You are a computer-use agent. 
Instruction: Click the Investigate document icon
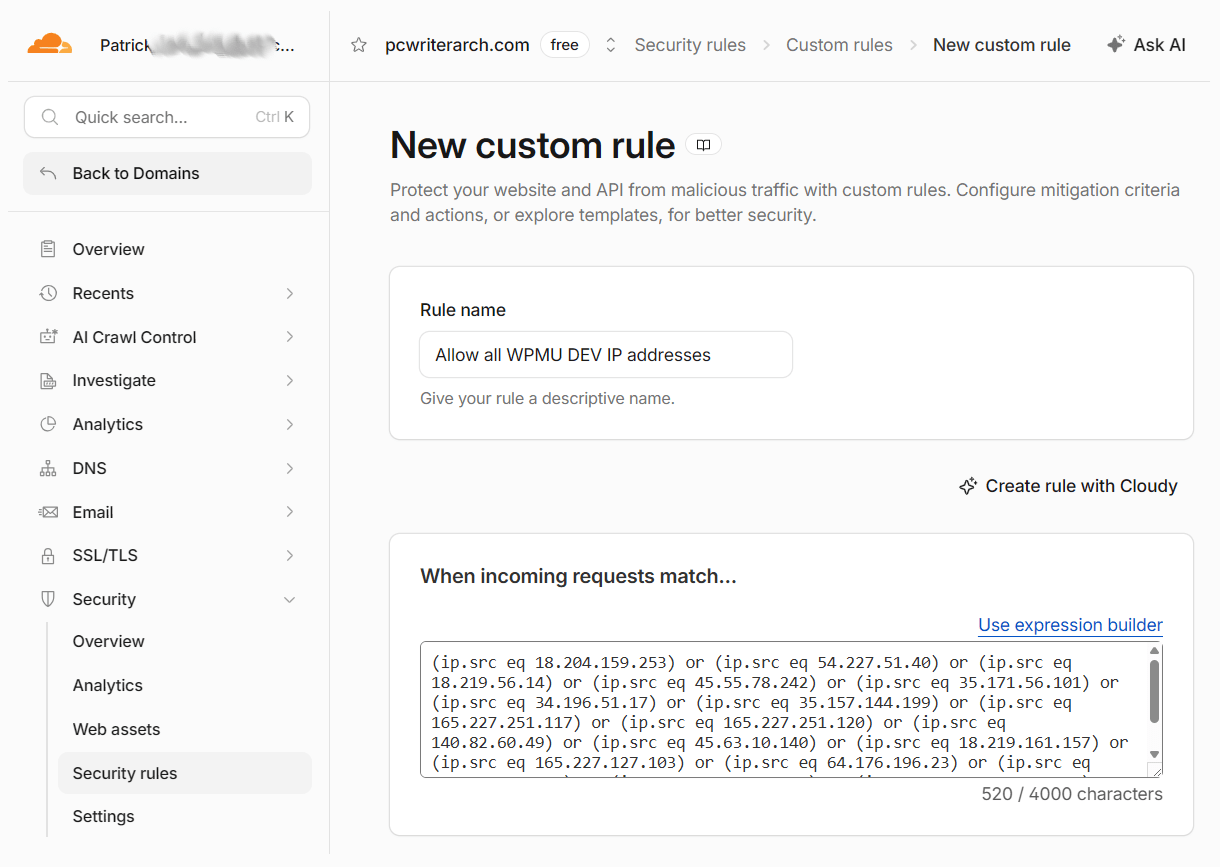coord(48,380)
